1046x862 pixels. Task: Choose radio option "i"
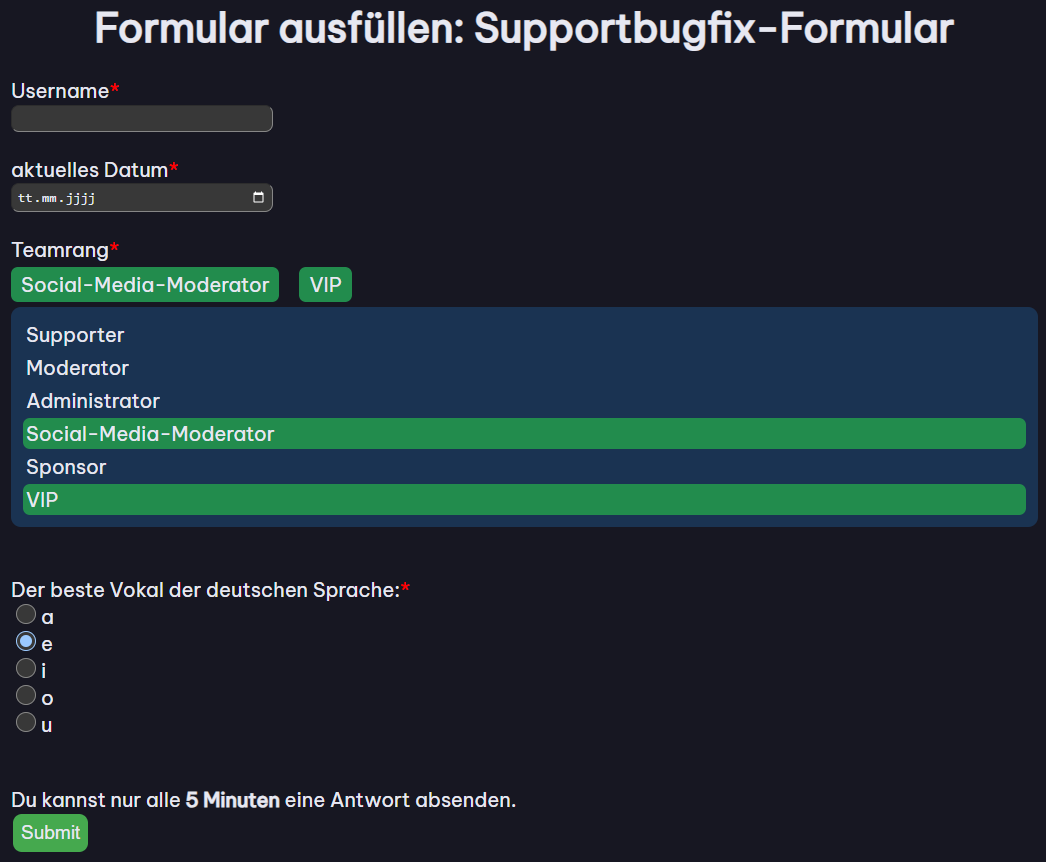26,668
